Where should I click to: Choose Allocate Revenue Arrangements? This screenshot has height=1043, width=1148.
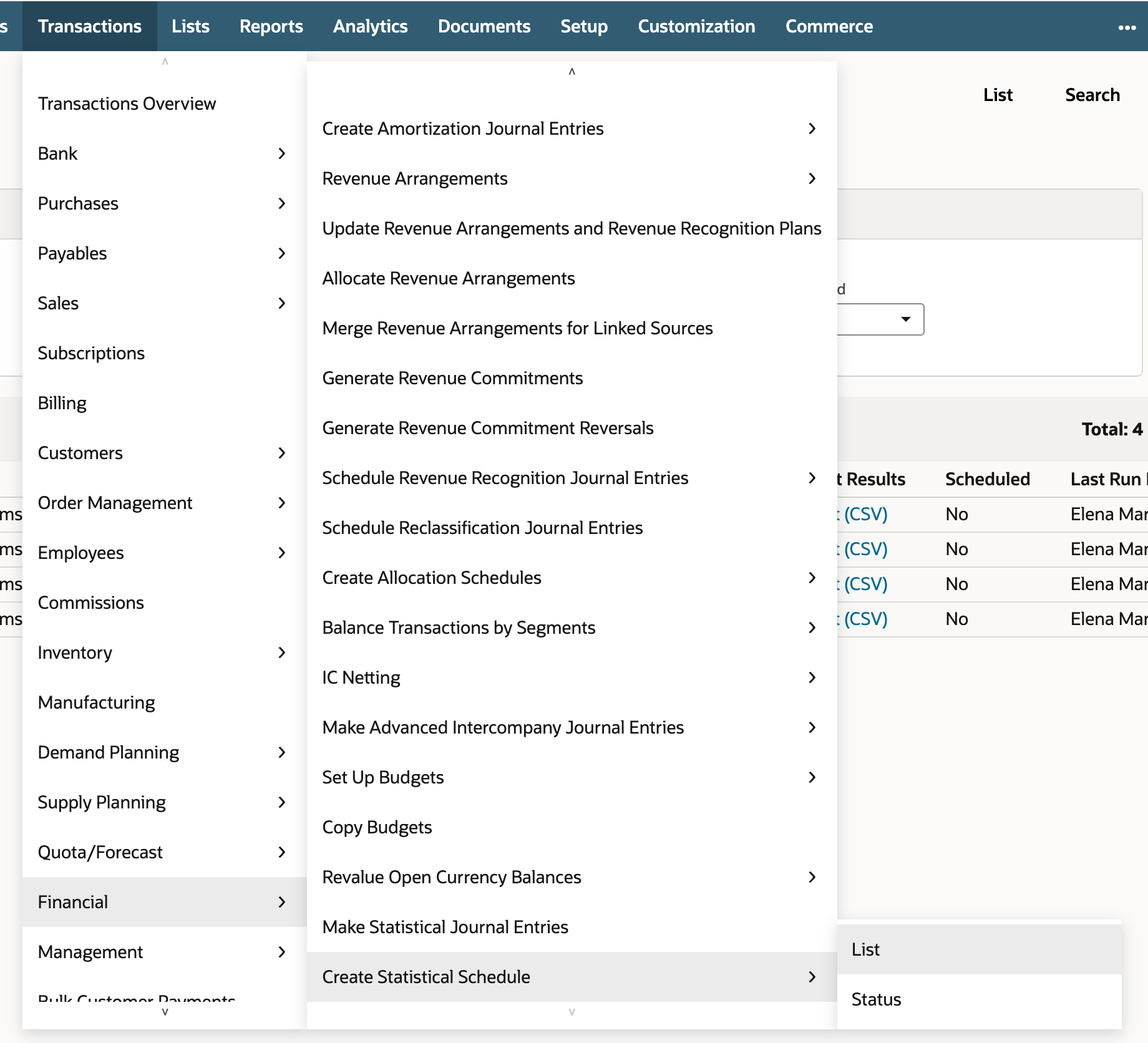point(572,278)
